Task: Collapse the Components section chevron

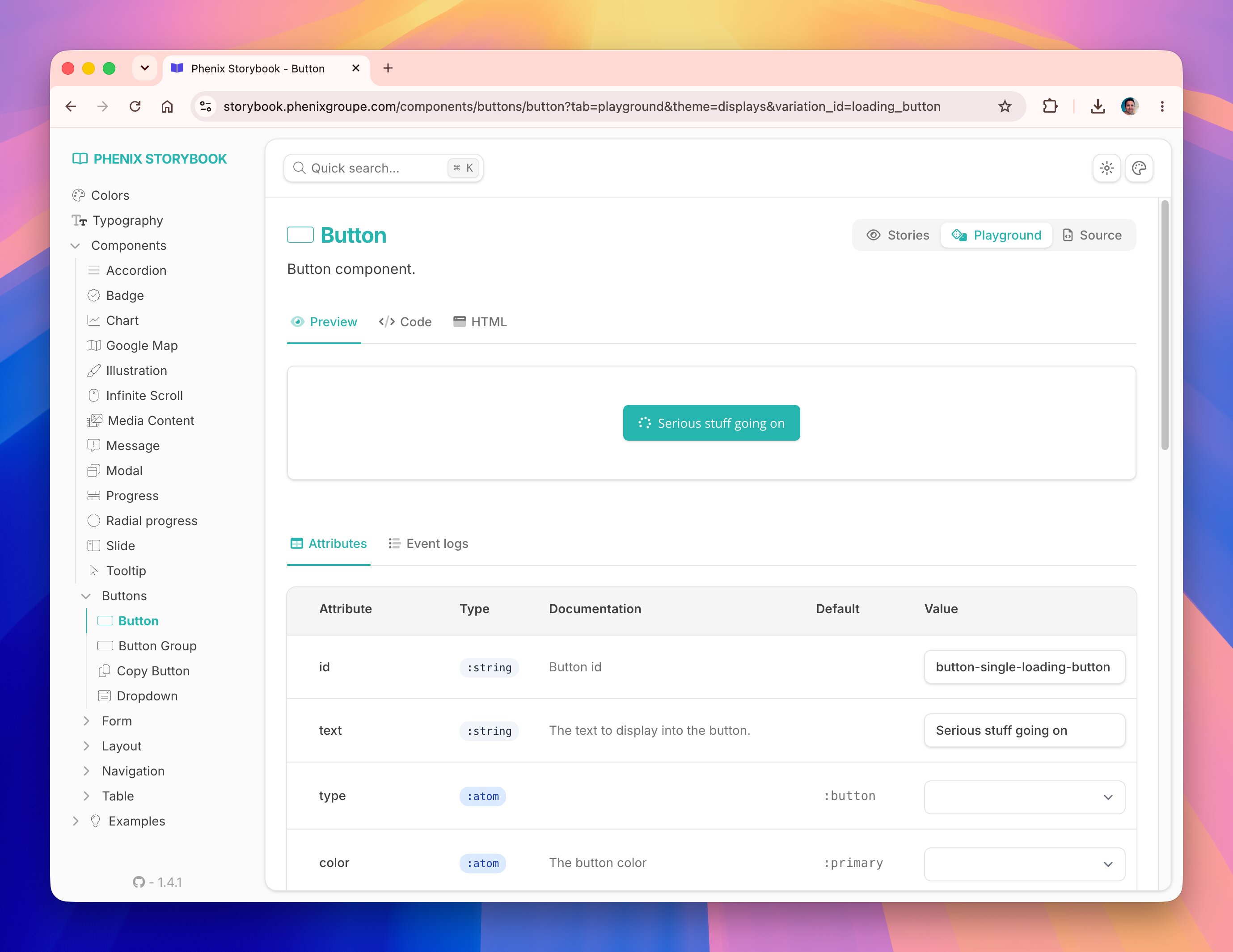Action: [x=75, y=245]
